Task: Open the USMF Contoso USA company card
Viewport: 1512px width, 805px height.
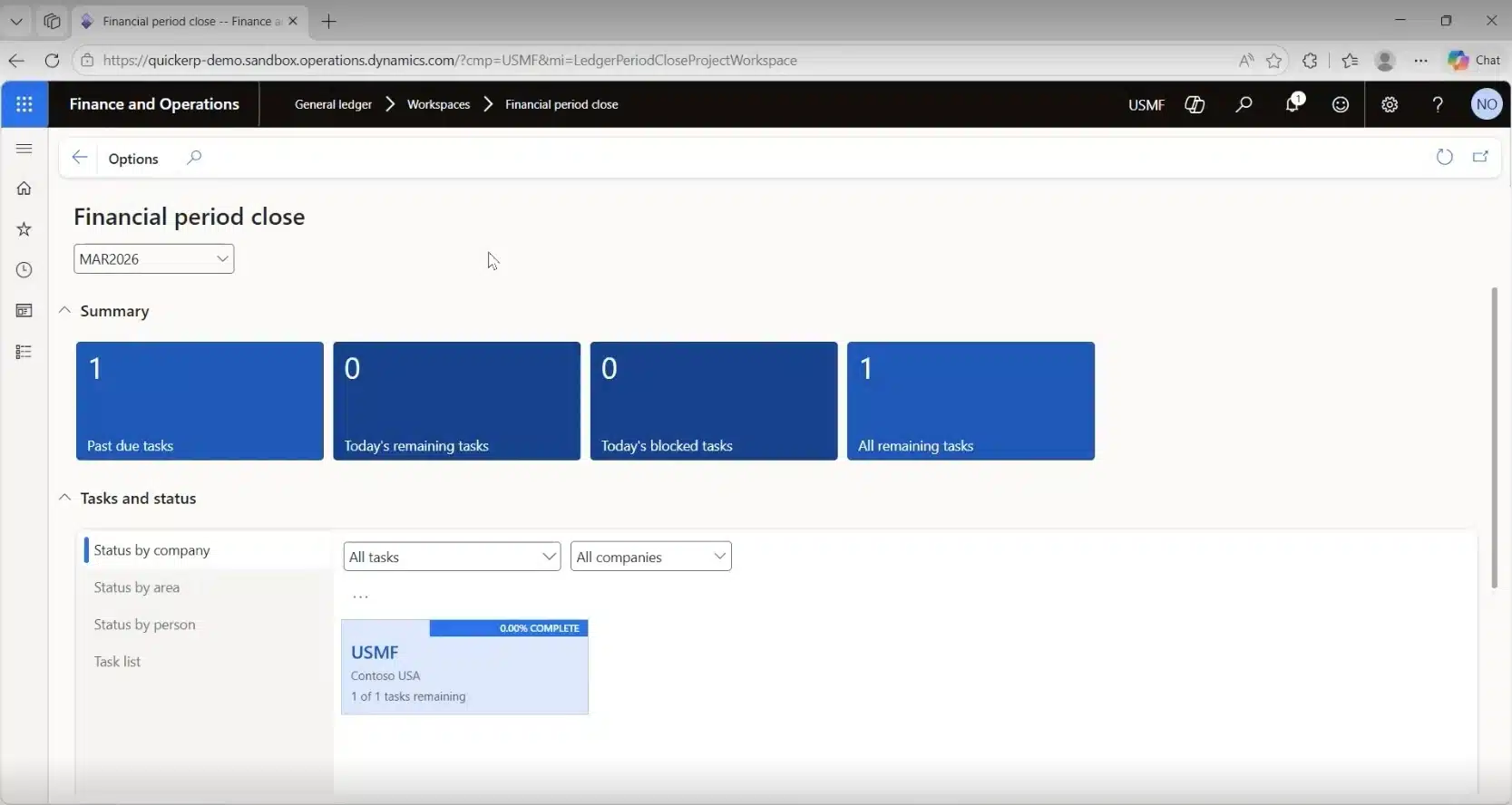Action: click(x=464, y=667)
